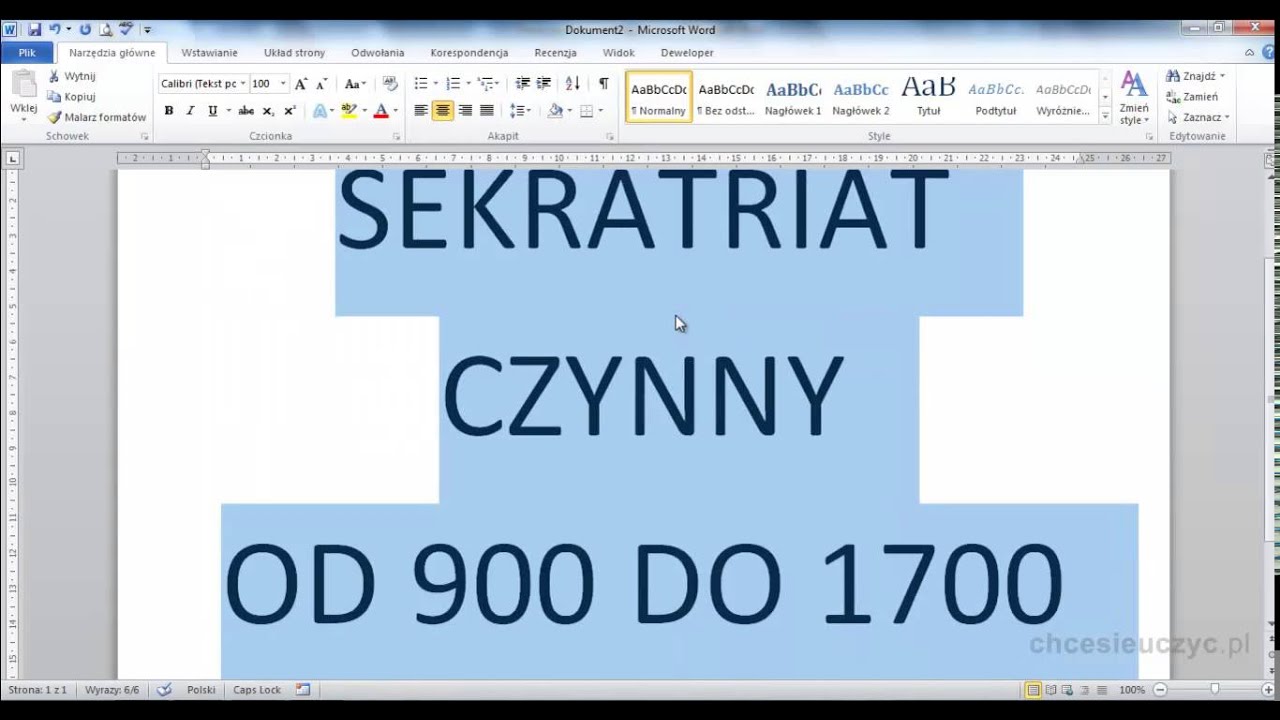Image resolution: width=1280 pixels, height=720 pixels.
Task: Increase paragraph indent
Action: pos(544,84)
